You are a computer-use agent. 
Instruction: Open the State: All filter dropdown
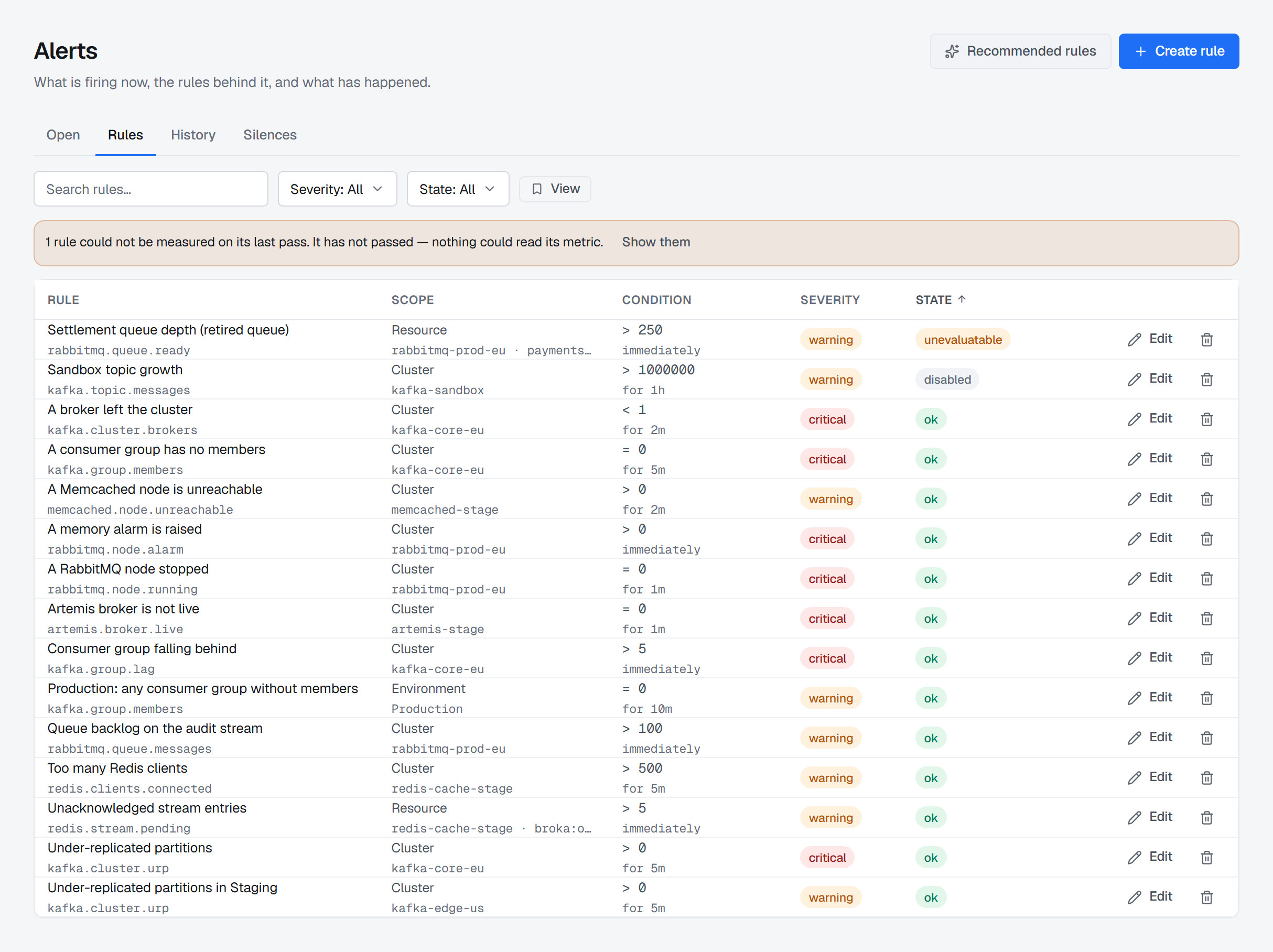click(458, 189)
